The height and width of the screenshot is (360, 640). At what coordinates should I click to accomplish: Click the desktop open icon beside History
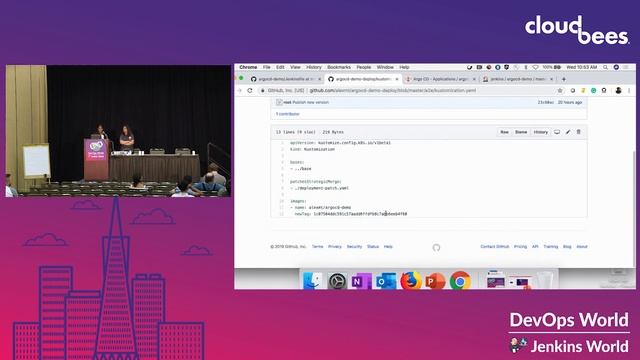pyautogui.click(x=557, y=132)
